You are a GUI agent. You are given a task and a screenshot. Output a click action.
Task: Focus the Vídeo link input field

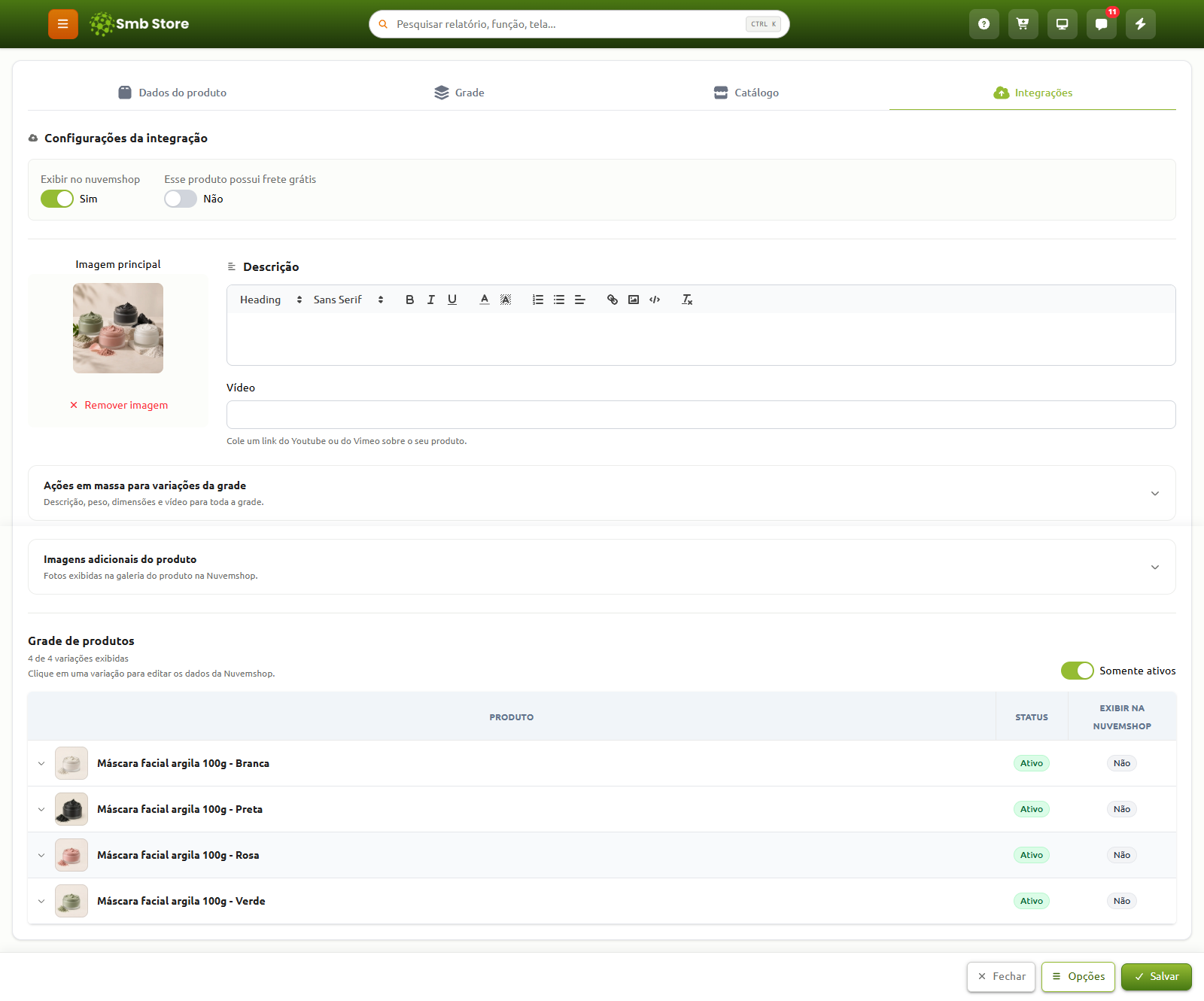click(x=701, y=415)
